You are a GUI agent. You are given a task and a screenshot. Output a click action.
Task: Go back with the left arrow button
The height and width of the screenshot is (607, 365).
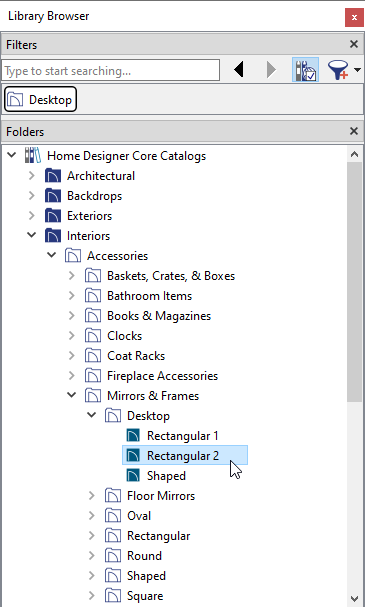pos(239,70)
